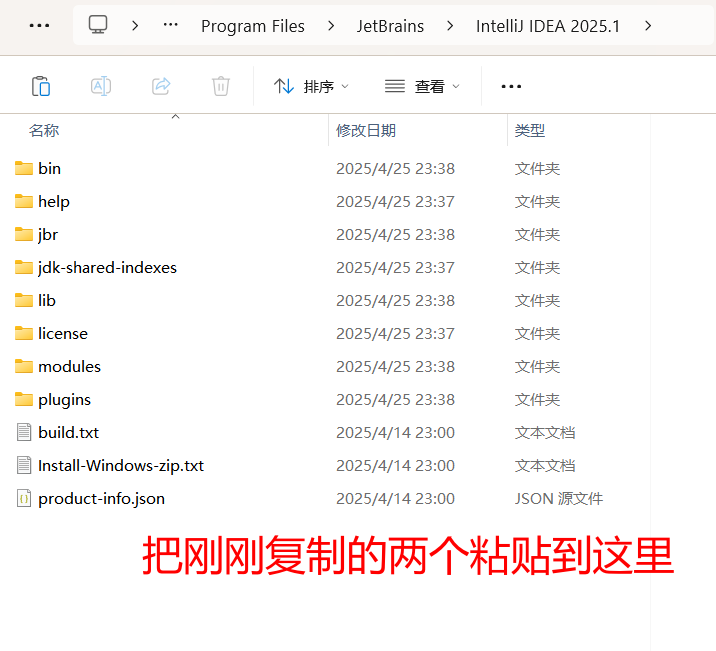
Task: Select the lib folder icon
Action: [x=24, y=300]
